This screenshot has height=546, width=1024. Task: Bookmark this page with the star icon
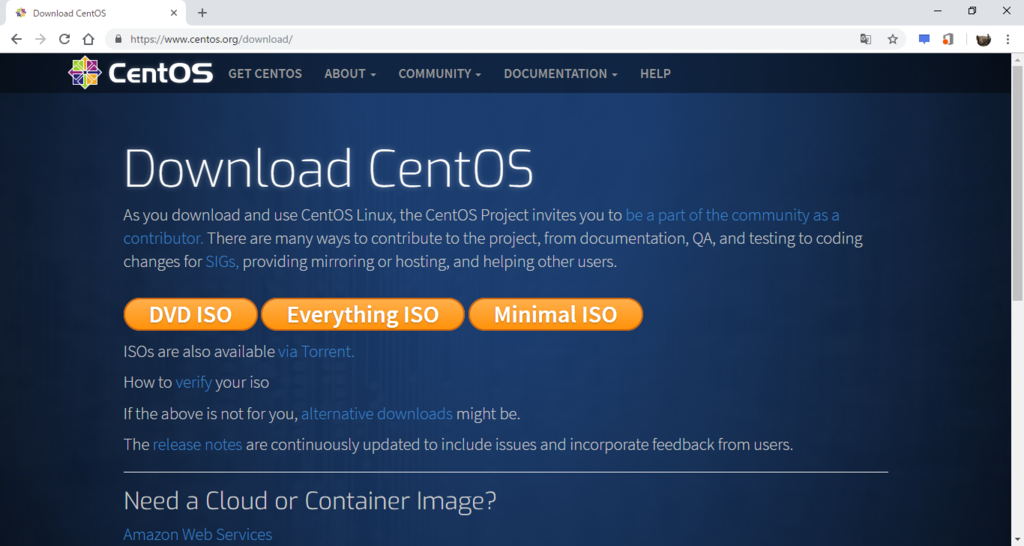point(893,39)
